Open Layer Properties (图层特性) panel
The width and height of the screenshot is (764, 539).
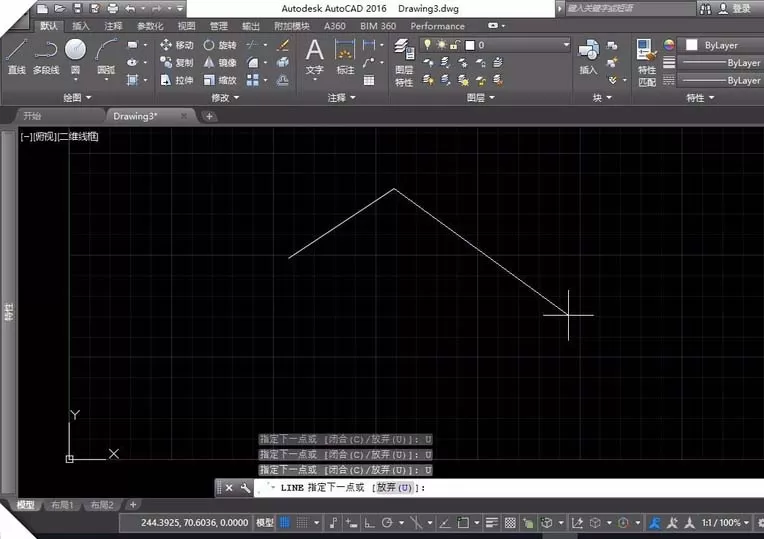[x=404, y=62]
